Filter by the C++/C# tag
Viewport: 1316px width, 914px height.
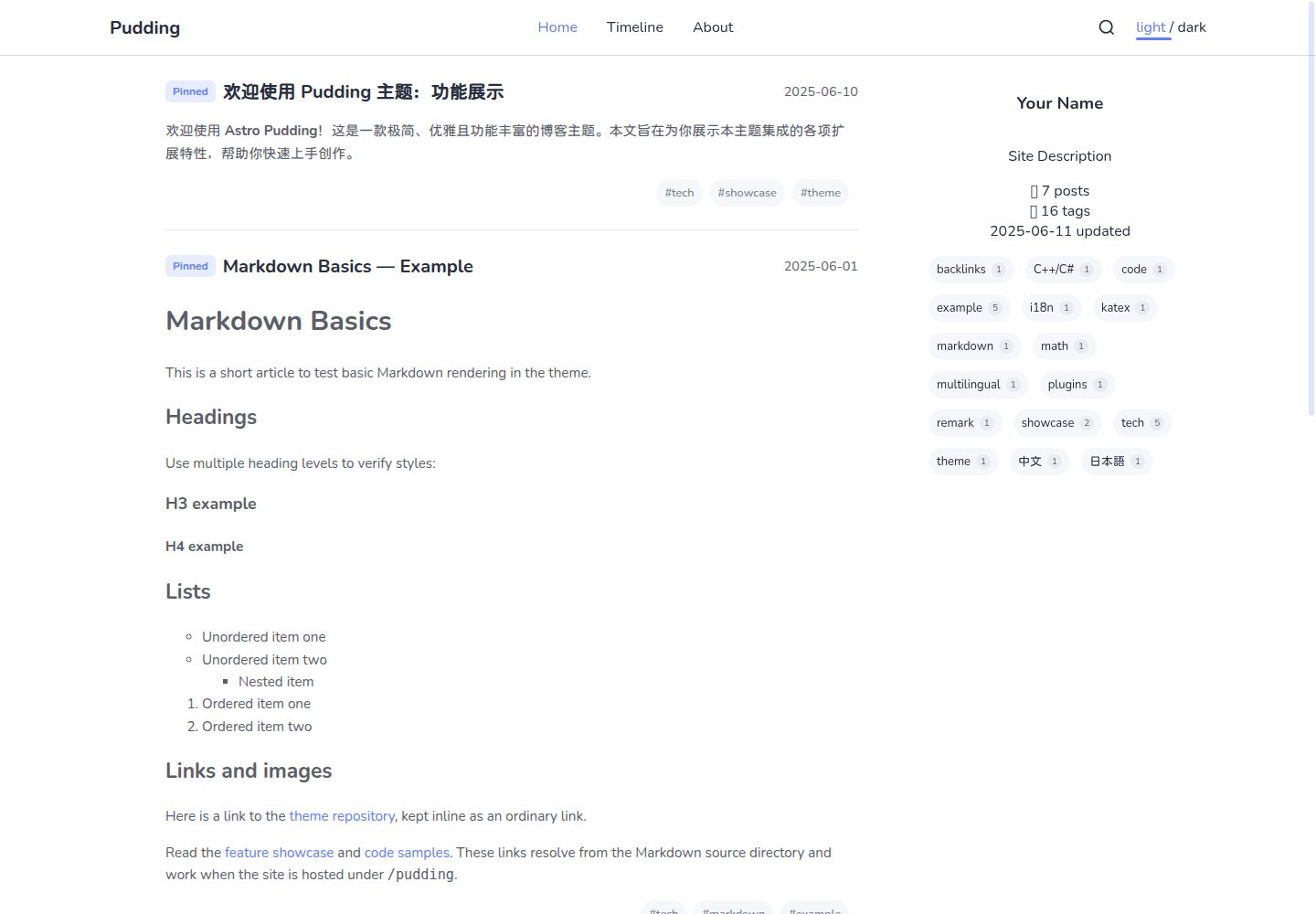click(x=1064, y=270)
